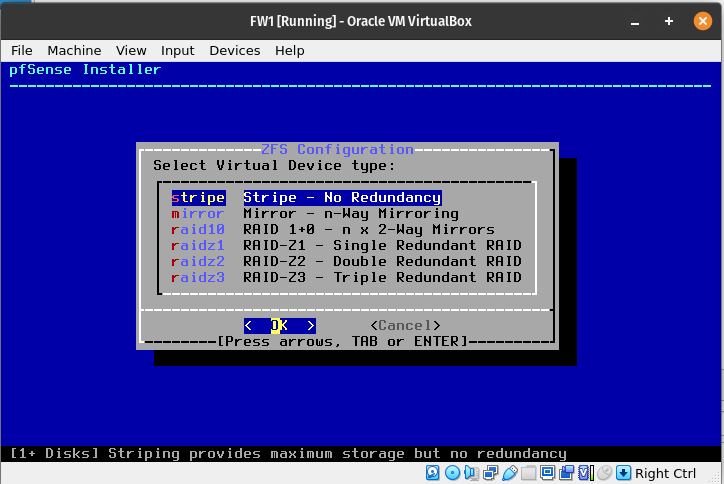
Task: Click the recording status icon
Action: pyautogui.click(x=567, y=473)
